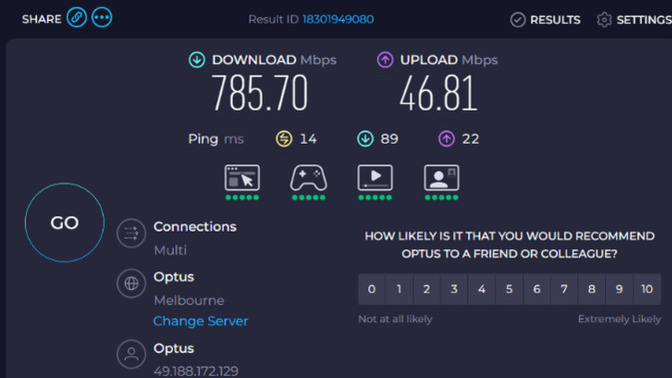The image size is (672, 378).
Task: Click the idle ping icon showing 14
Action: [x=284, y=139]
